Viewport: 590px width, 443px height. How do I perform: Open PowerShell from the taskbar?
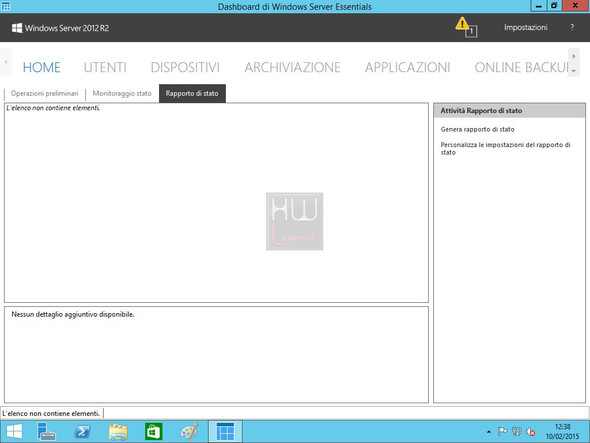pos(82,431)
